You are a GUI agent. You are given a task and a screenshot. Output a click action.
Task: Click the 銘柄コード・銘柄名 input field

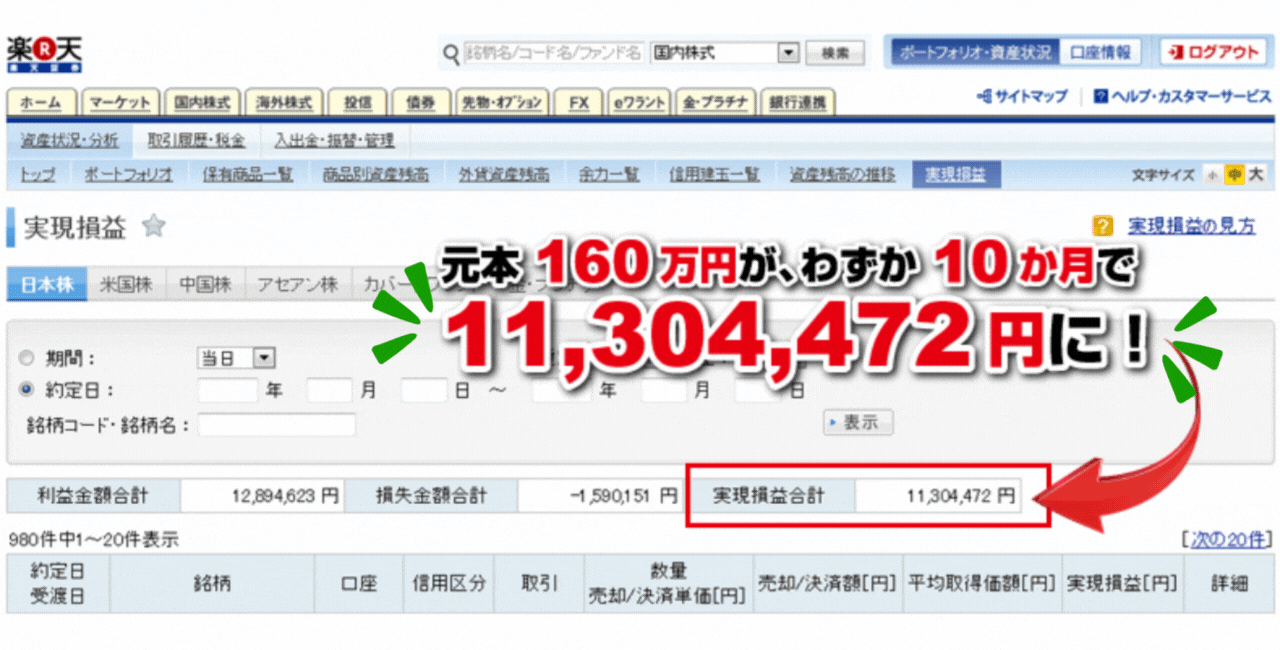pos(277,426)
